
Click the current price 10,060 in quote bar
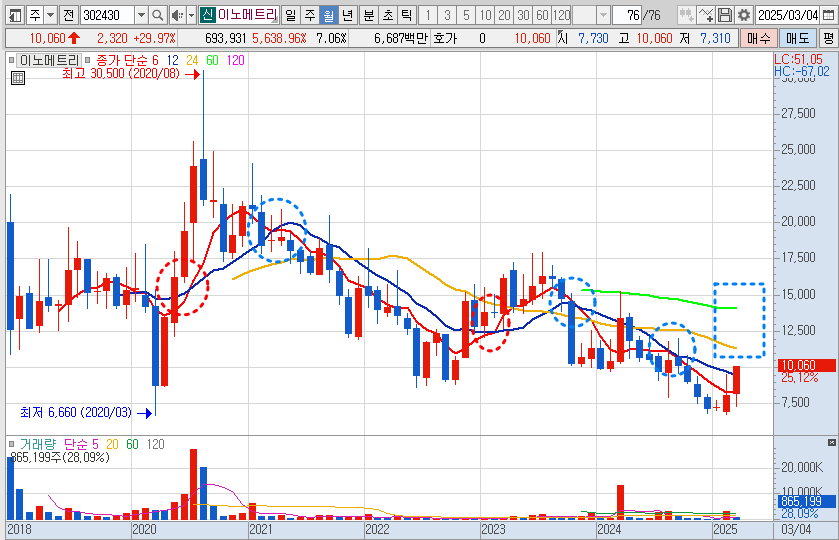pyautogui.click(x=47, y=39)
